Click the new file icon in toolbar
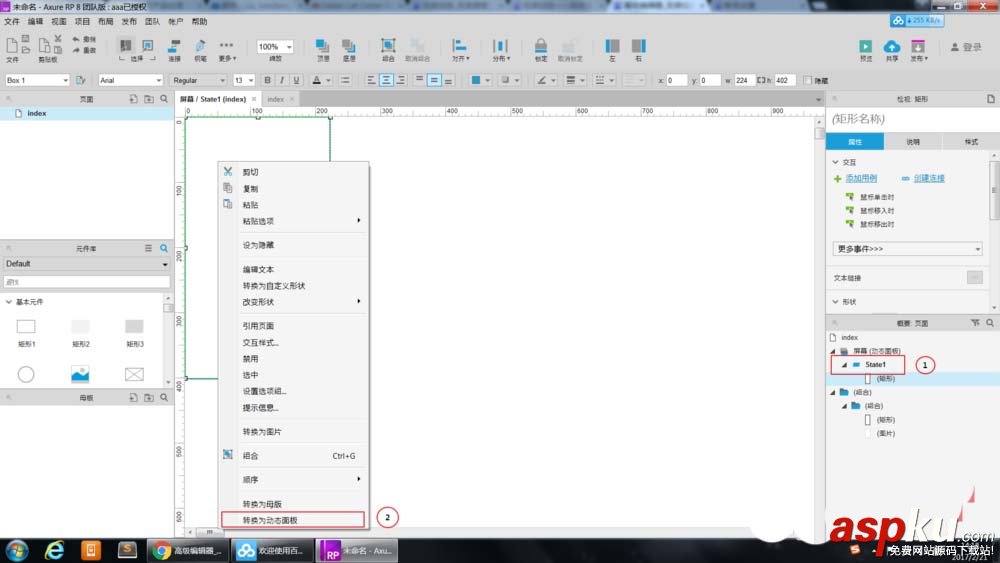 point(11,45)
